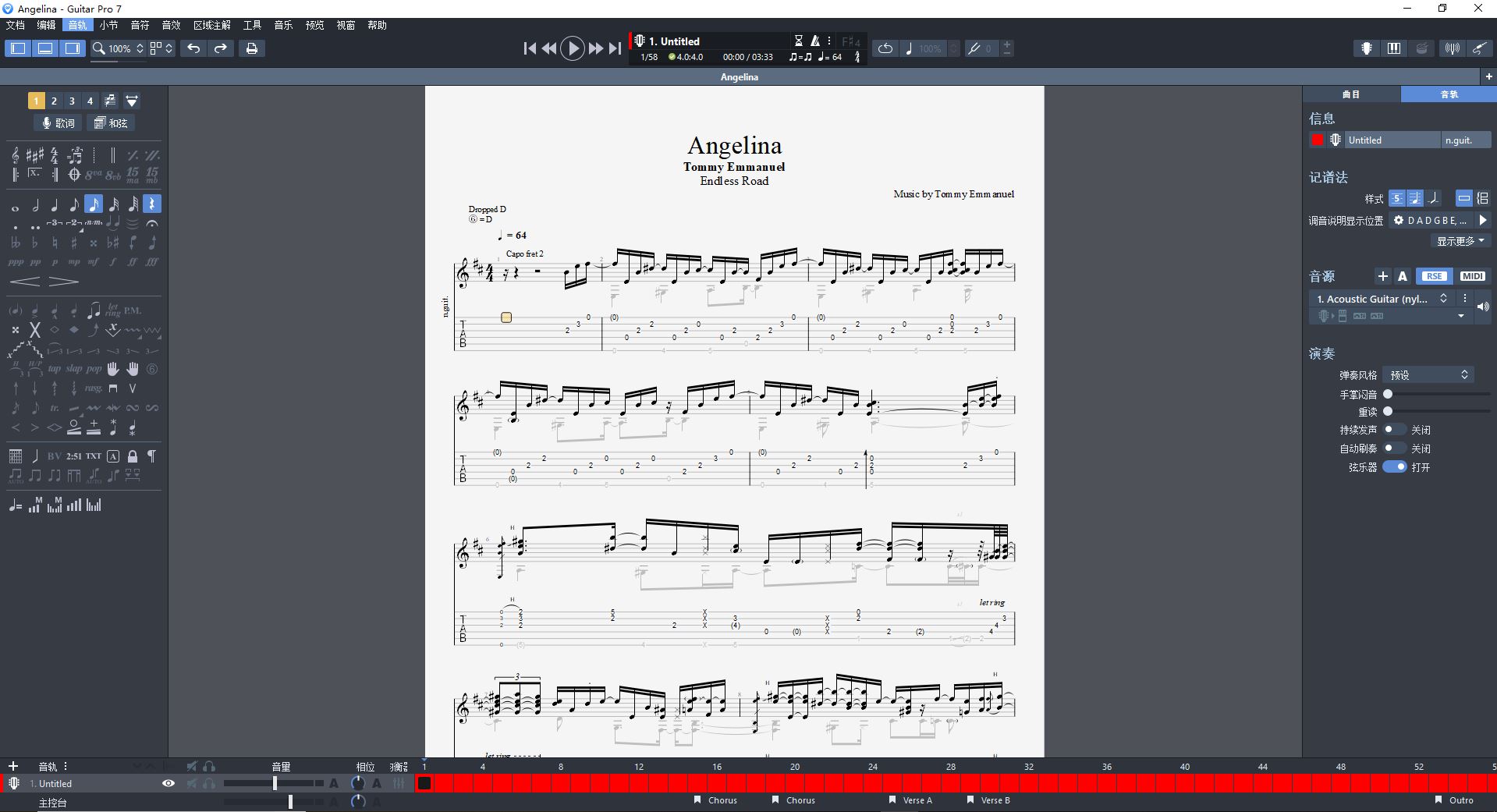Image resolution: width=1497 pixels, height=812 pixels.
Task: Toggle the 弦乐器 switch off
Action: click(x=1394, y=467)
